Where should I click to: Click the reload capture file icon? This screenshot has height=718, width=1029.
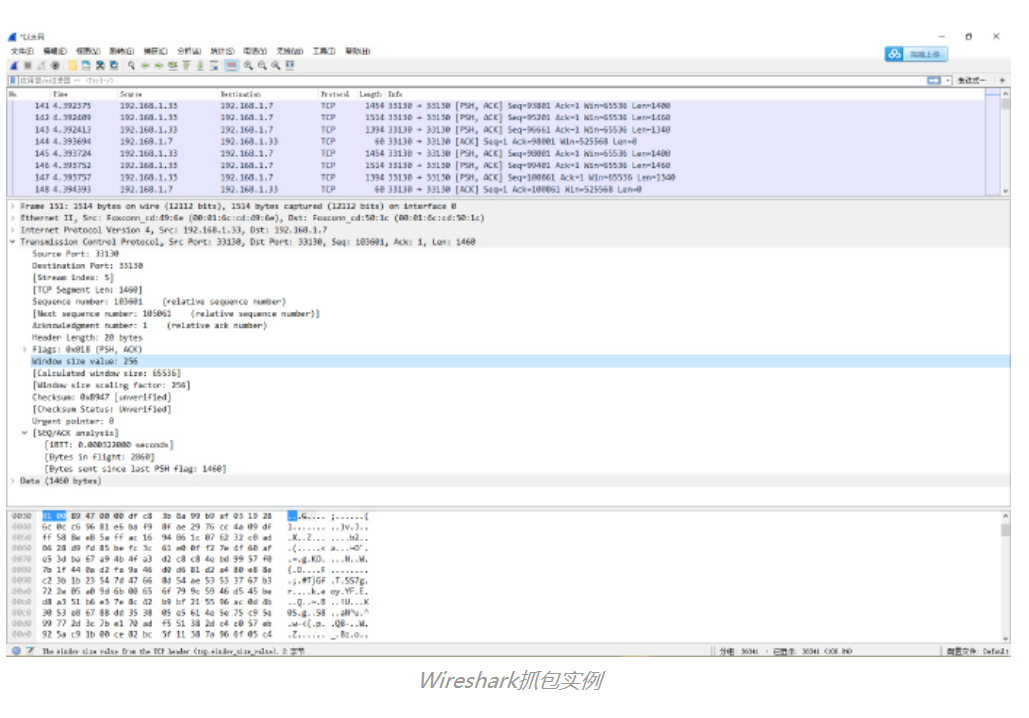tap(114, 66)
